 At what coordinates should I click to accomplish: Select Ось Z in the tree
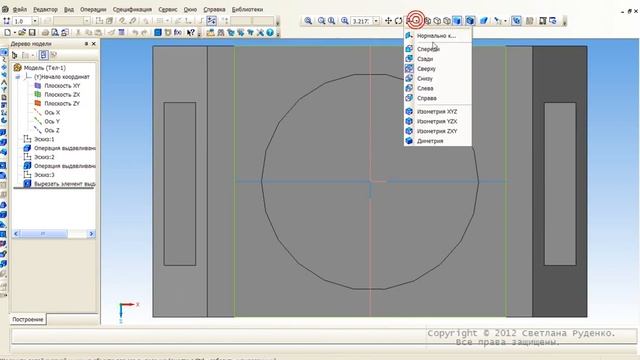click(x=52, y=131)
